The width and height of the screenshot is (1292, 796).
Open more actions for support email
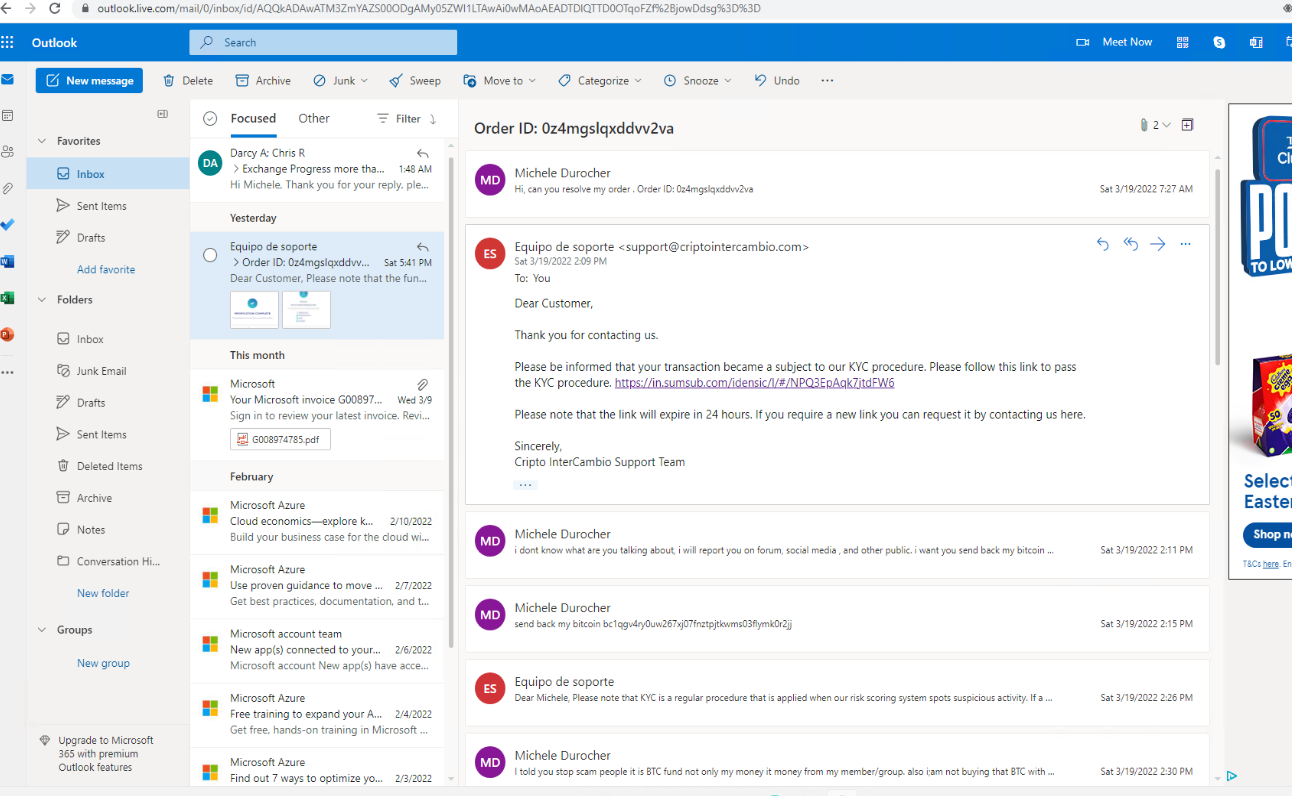pos(1186,244)
